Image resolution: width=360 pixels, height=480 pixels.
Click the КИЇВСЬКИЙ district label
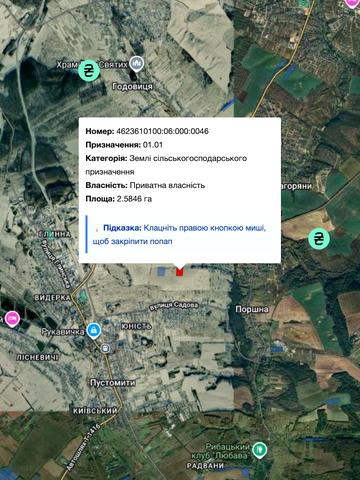95,411
